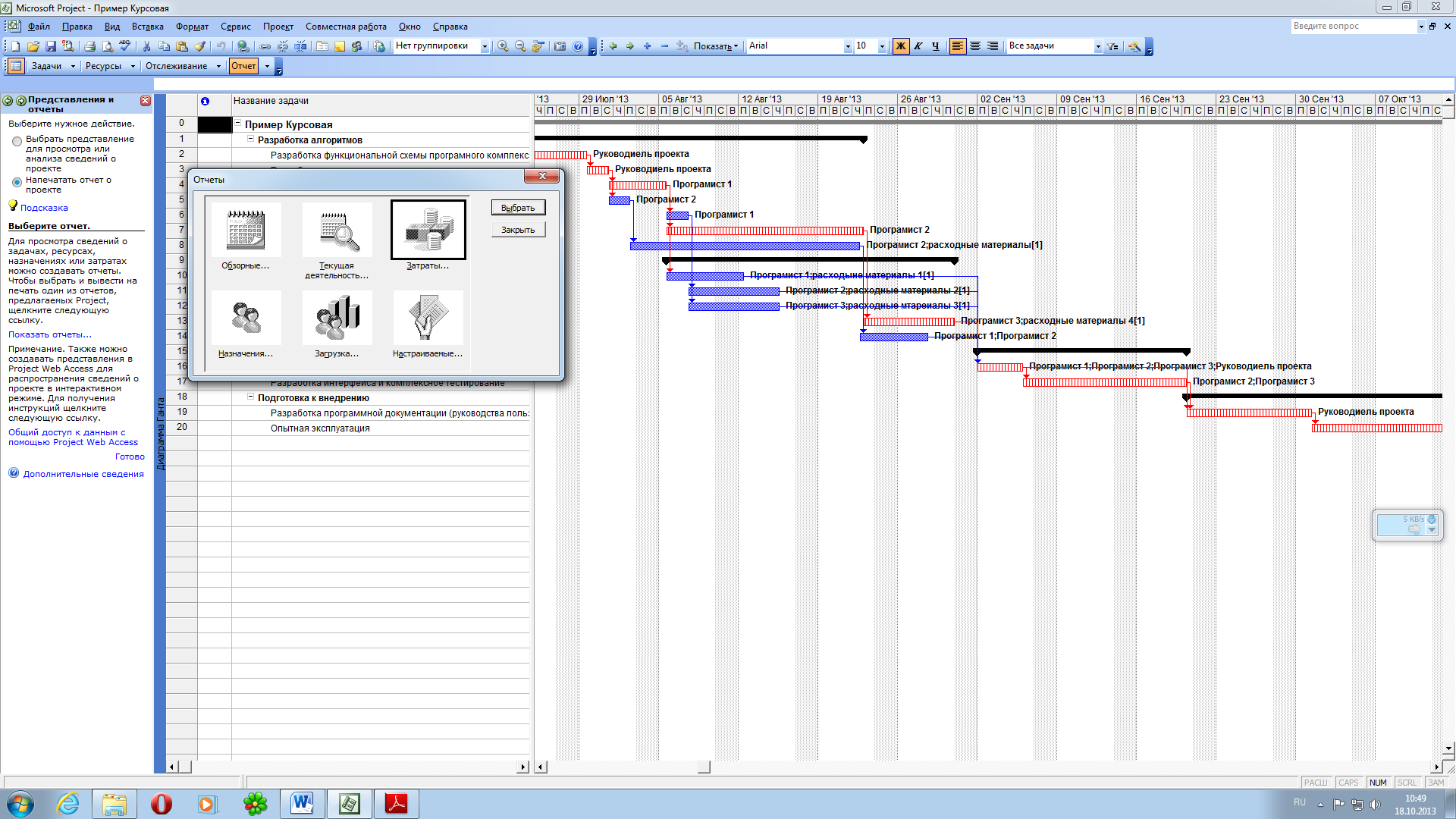
Task: Select the 'Загрузка...' report category
Action: pyautogui.click(x=337, y=325)
